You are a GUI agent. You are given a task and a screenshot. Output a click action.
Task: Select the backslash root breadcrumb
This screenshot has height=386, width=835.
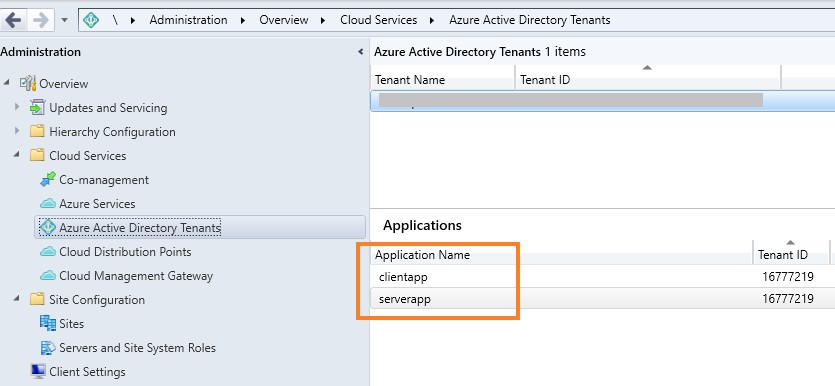(x=115, y=20)
